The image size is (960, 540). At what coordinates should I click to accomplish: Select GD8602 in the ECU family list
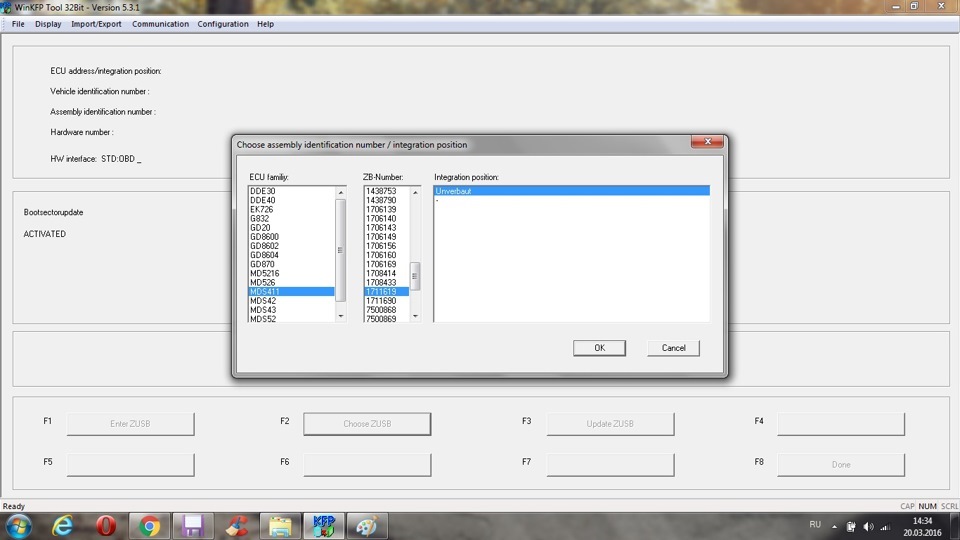pyautogui.click(x=265, y=246)
